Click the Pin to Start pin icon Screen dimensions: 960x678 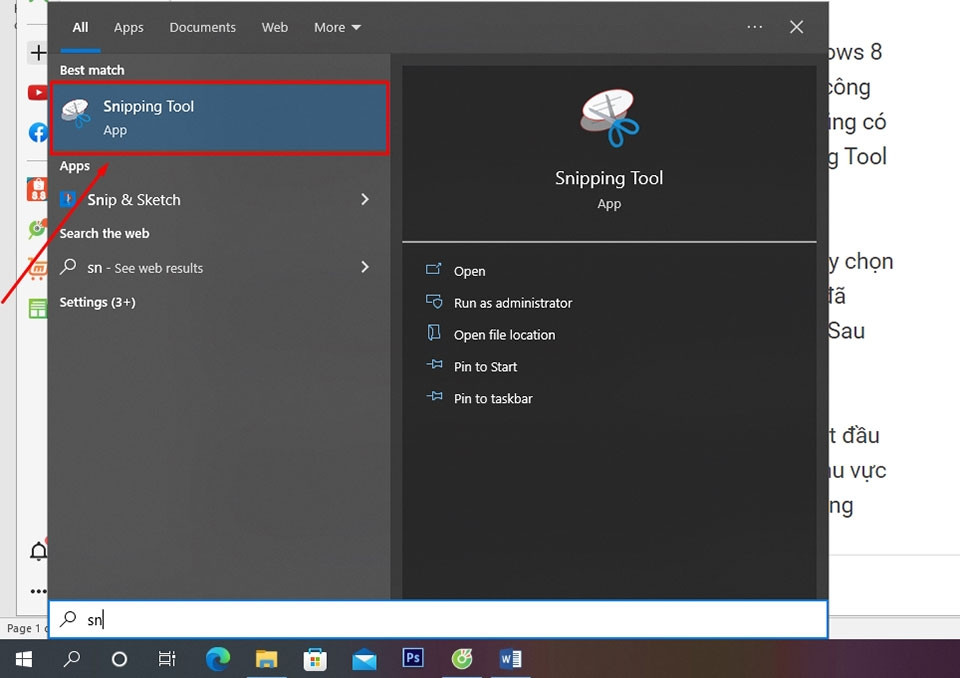(434, 364)
